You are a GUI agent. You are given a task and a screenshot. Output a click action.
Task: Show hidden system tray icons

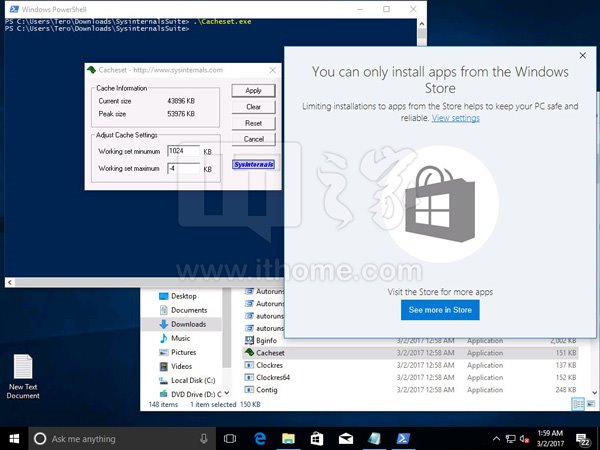[496, 439]
